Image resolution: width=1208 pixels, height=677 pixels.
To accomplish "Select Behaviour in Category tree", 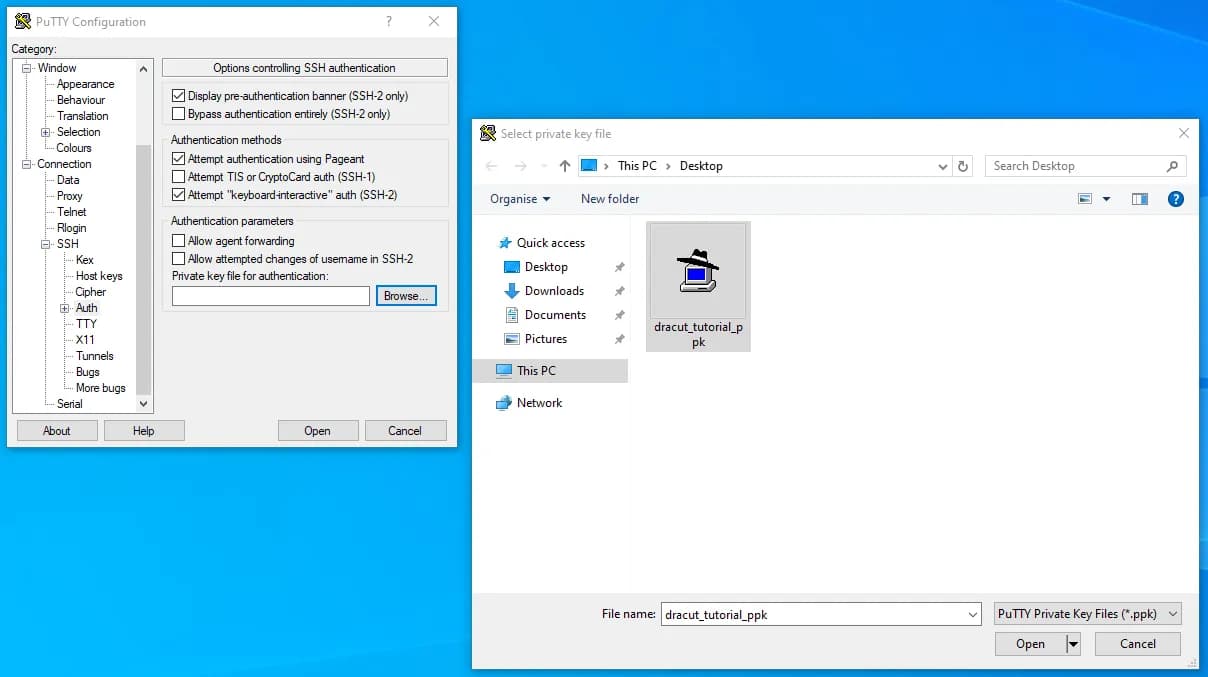I will click(81, 100).
